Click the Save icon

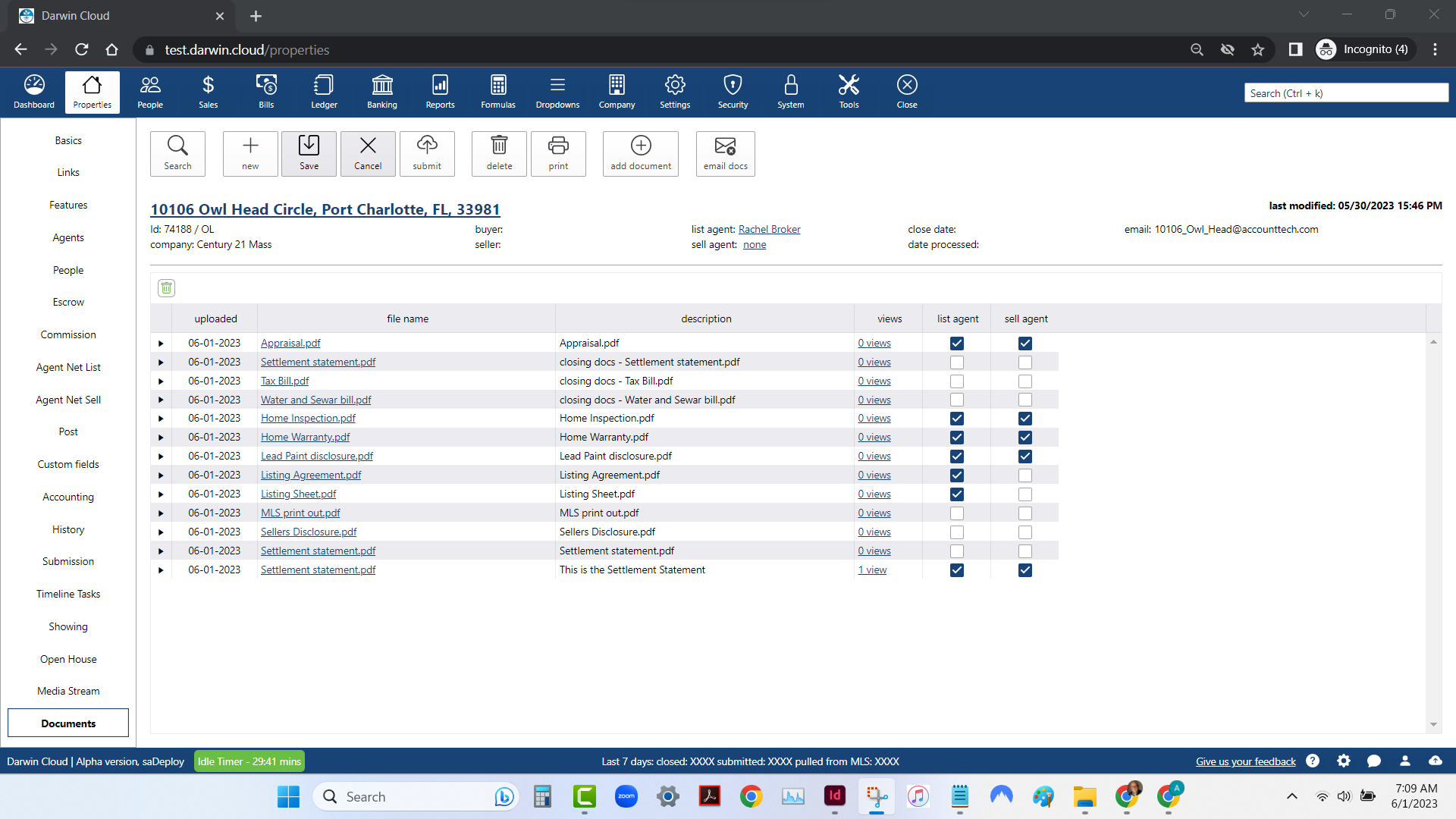[310, 152]
